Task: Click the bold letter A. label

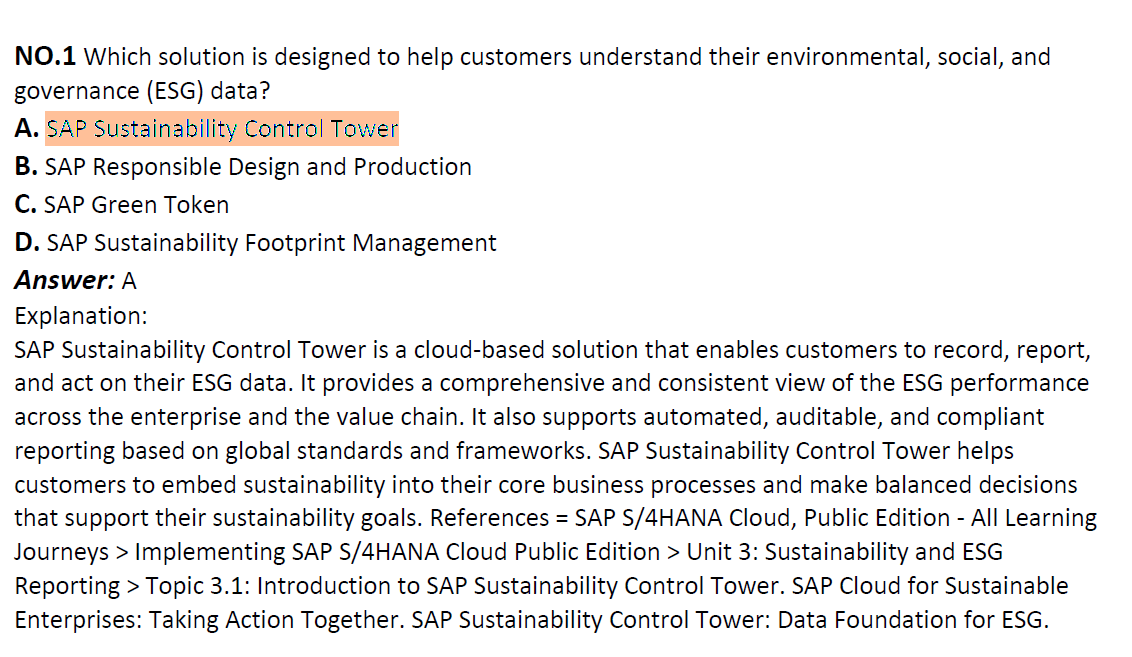Action: 27,129
